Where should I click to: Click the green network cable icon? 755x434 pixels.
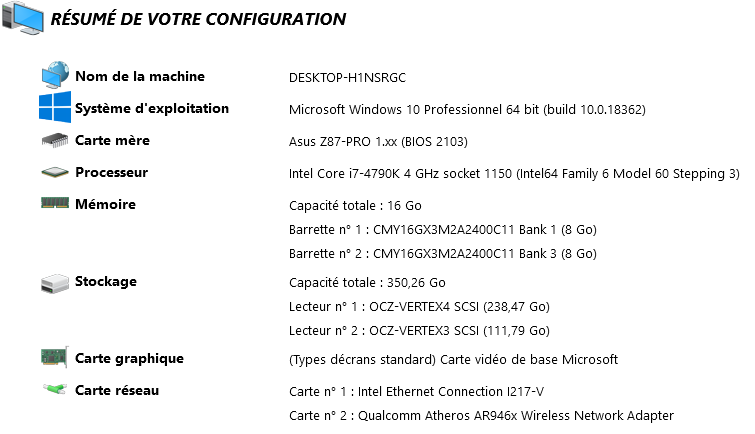coord(54,389)
